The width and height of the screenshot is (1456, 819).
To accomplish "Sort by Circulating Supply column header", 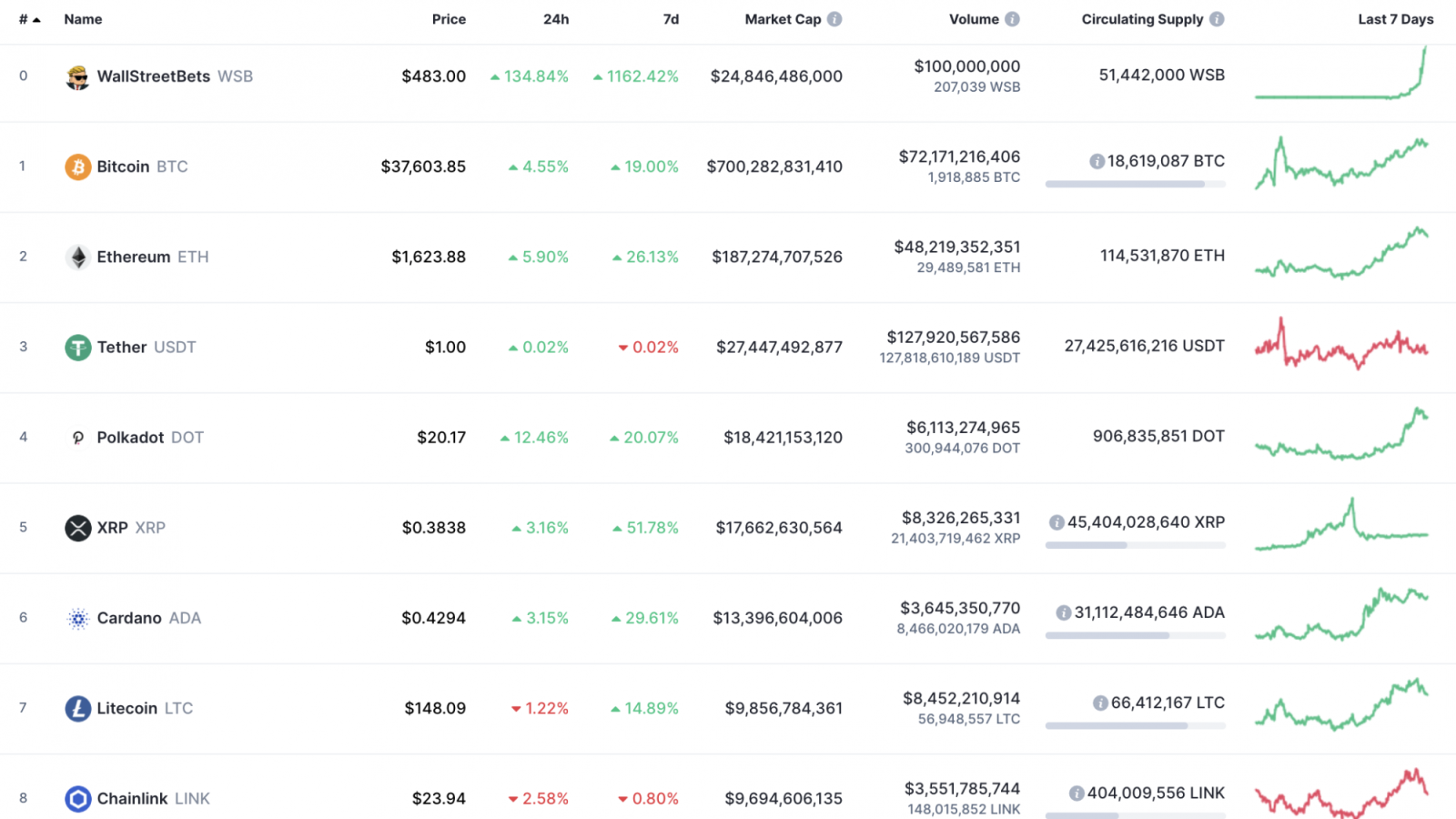I will (1142, 19).
